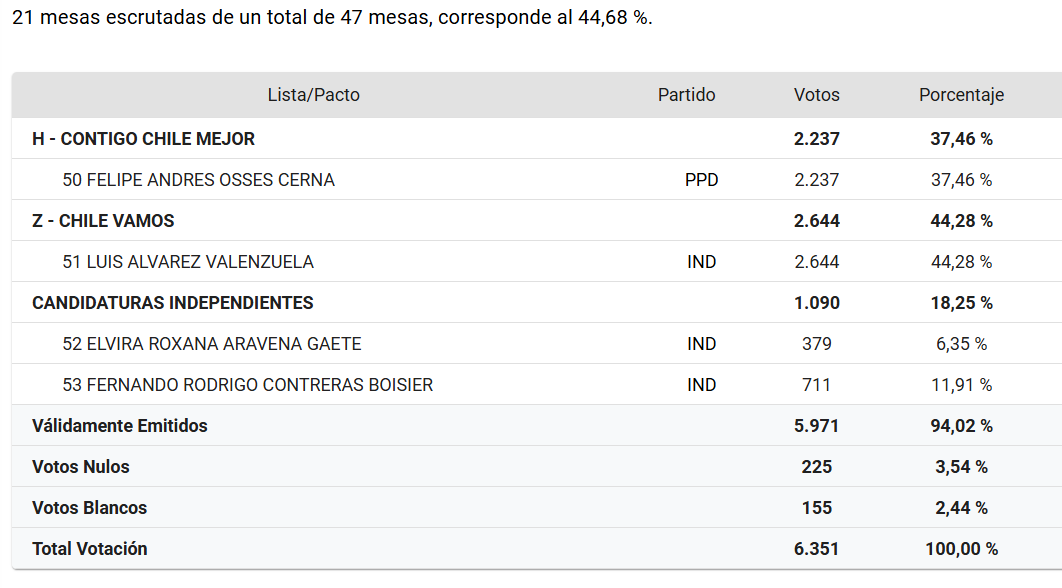Screen dimensions: 1062x588
Task: Click candidate 51 Luis Alvarez Valenzuela
Action: (x=188, y=262)
